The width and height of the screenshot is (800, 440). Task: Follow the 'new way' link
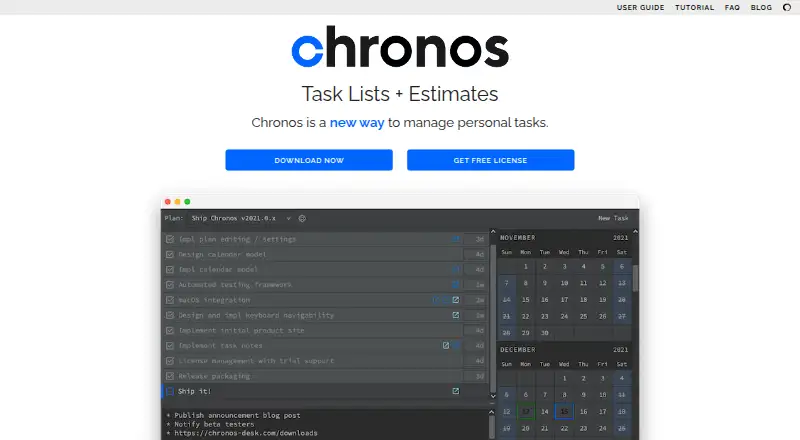357,123
